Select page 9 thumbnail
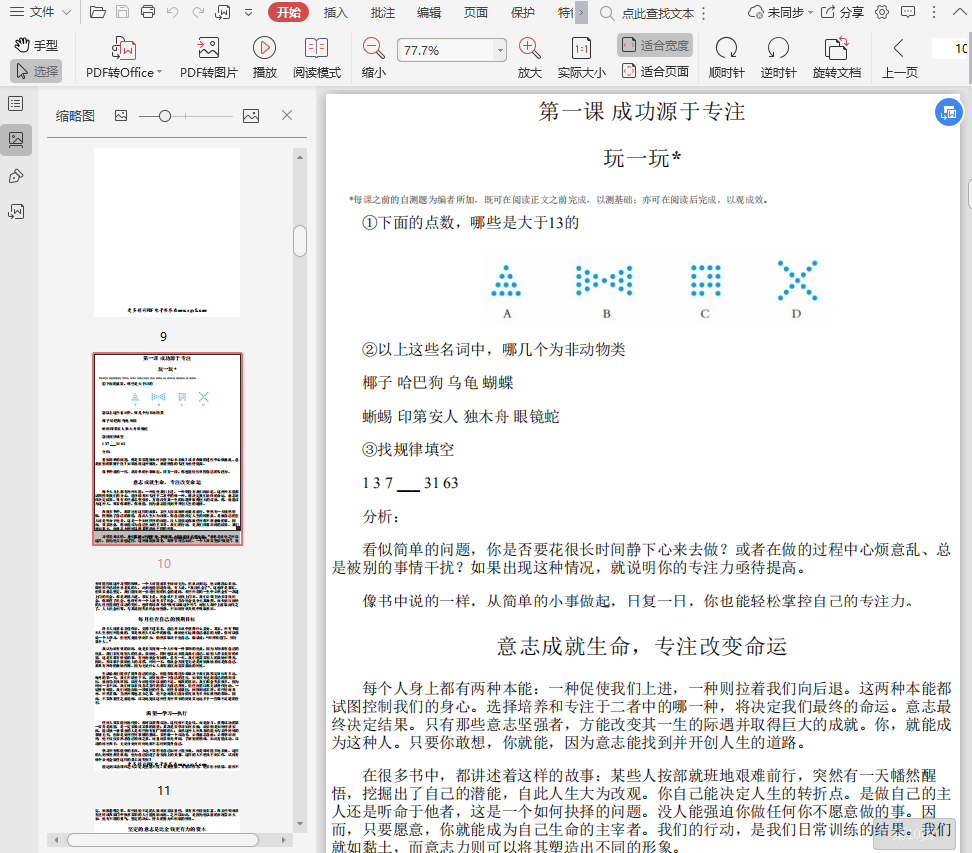Screen dimensions: 972x853 tap(167, 232)
